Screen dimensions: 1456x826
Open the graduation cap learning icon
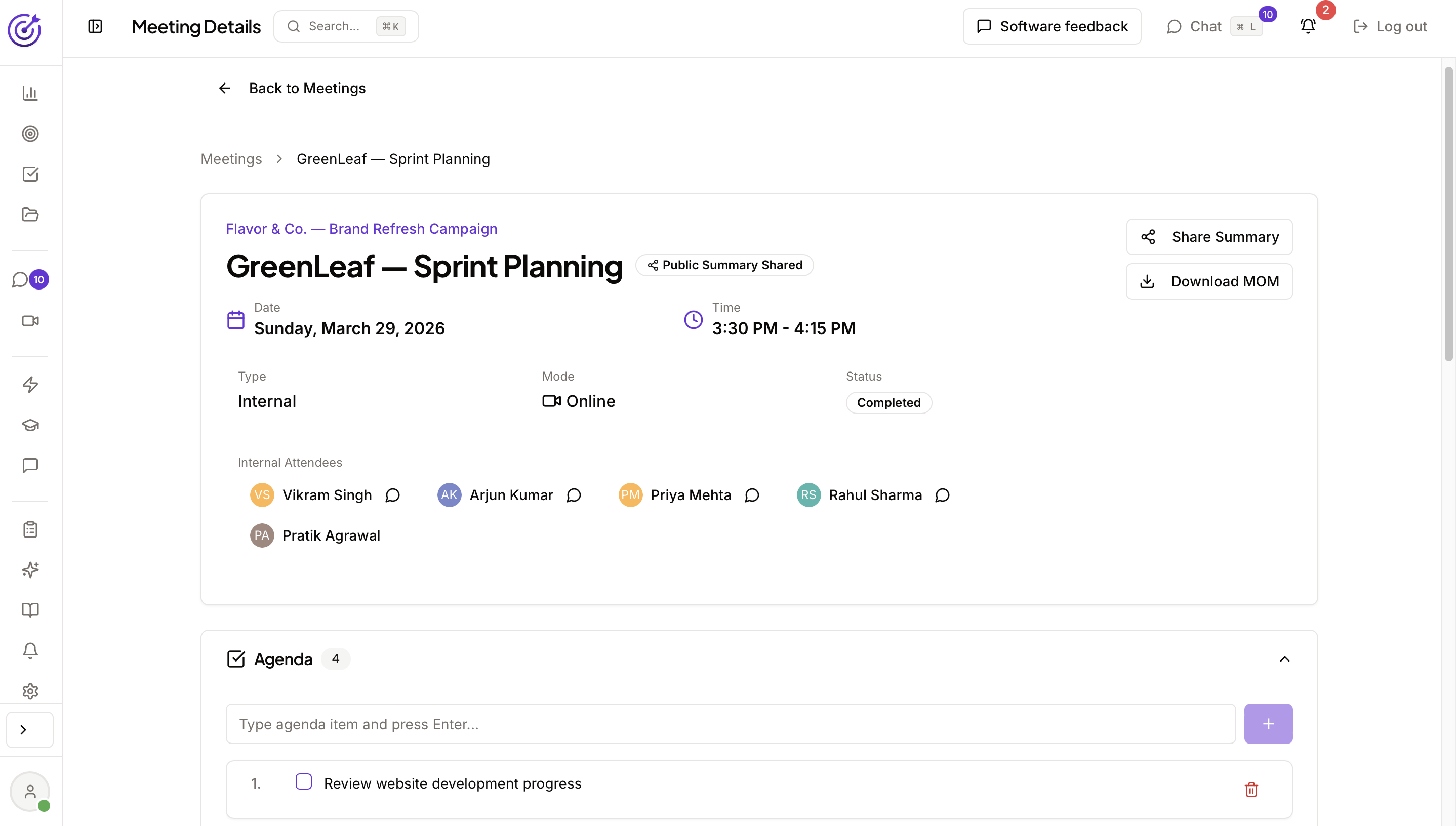coord(30,425)
